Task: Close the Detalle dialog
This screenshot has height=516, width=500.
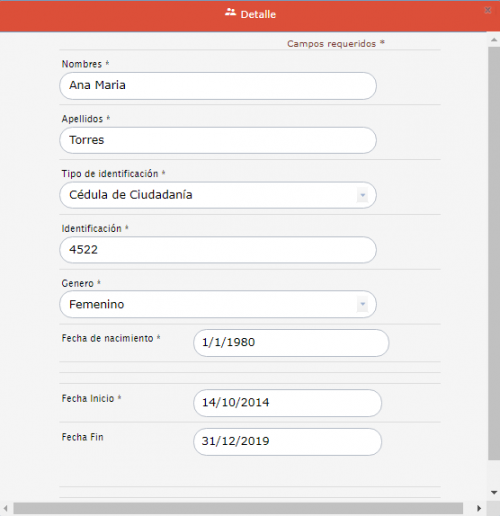Action: pos(488,10)
